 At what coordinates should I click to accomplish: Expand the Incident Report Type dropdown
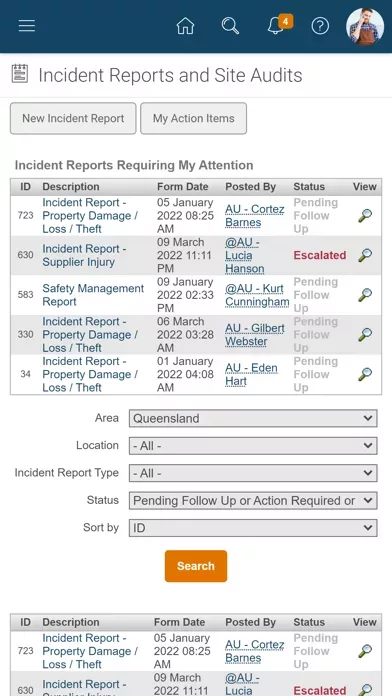253,473
